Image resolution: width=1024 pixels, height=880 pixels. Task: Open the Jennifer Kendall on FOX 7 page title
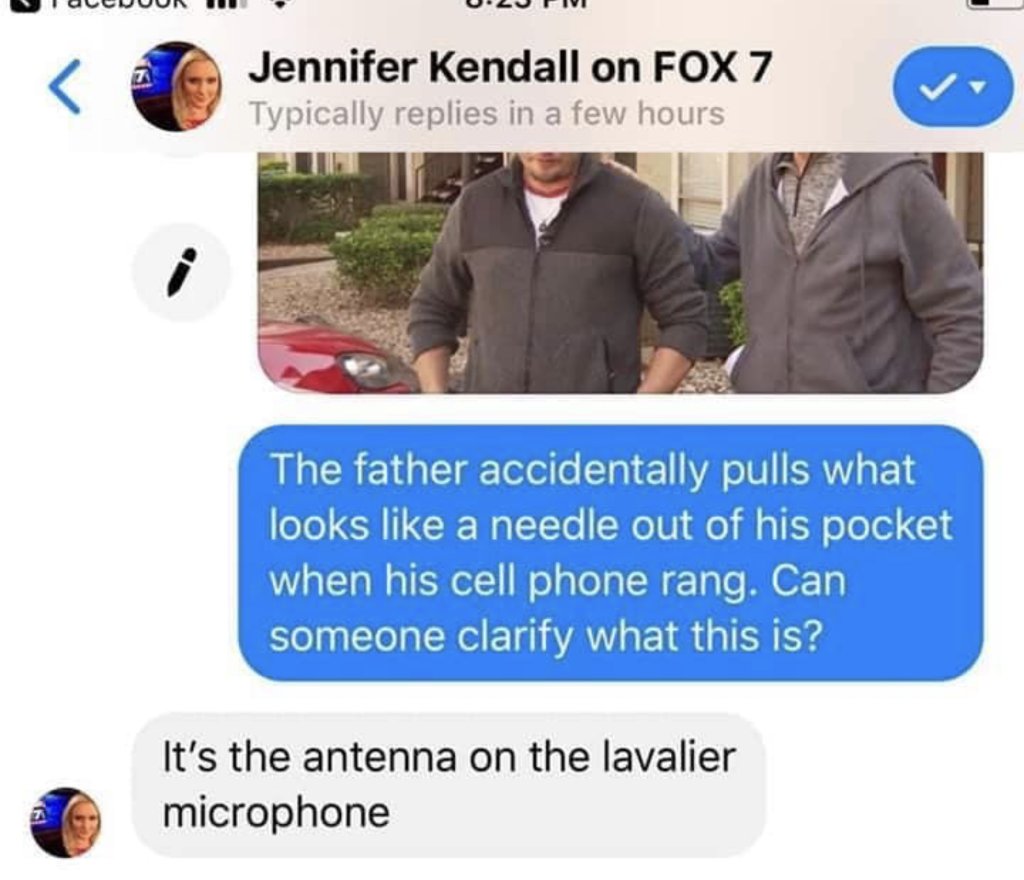point(509,67)
